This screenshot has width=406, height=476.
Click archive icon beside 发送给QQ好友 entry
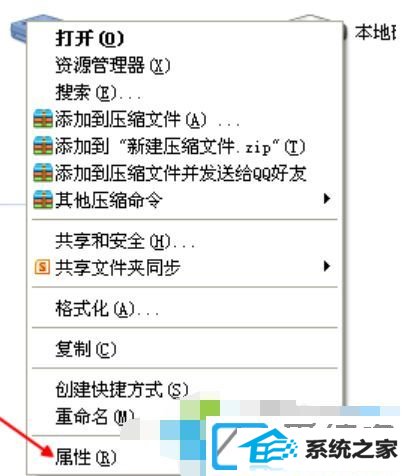[x=43, y=173]
